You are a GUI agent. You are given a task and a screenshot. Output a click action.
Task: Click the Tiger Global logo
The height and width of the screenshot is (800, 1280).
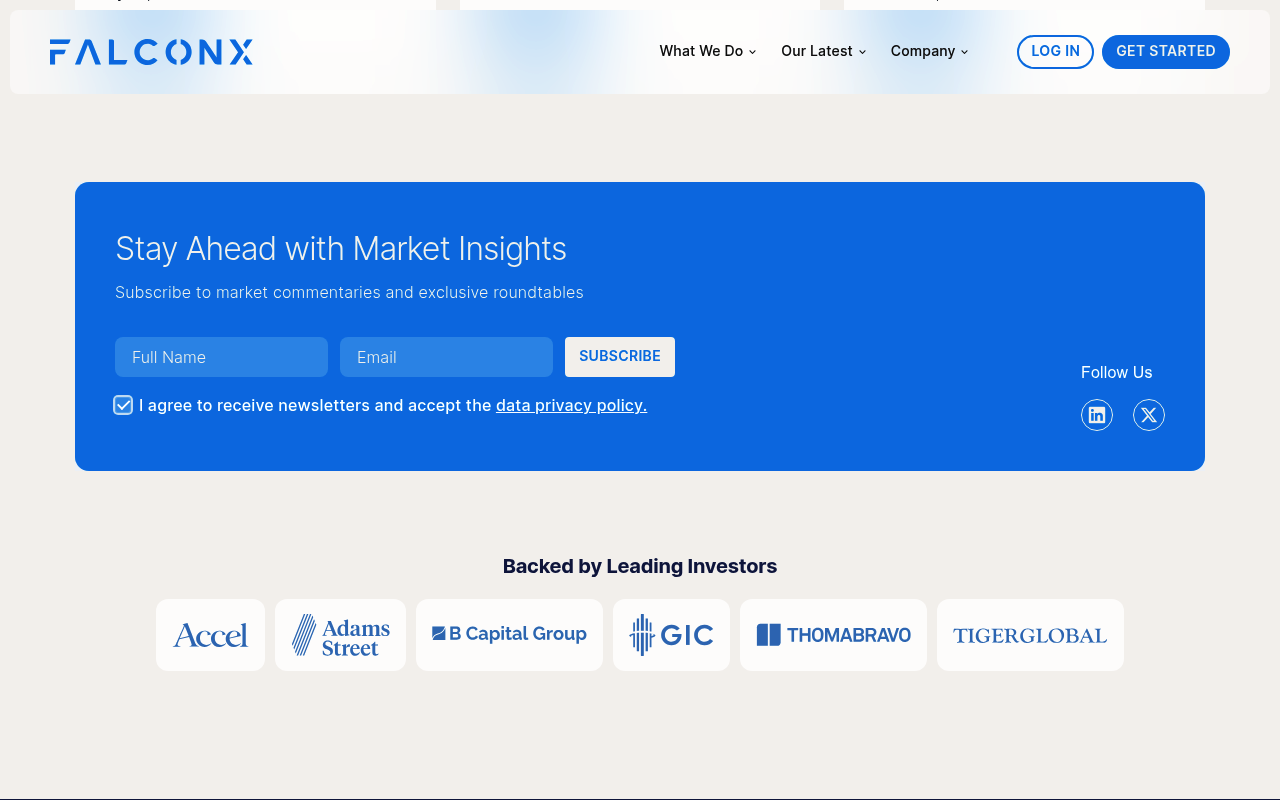point(1030,635)
